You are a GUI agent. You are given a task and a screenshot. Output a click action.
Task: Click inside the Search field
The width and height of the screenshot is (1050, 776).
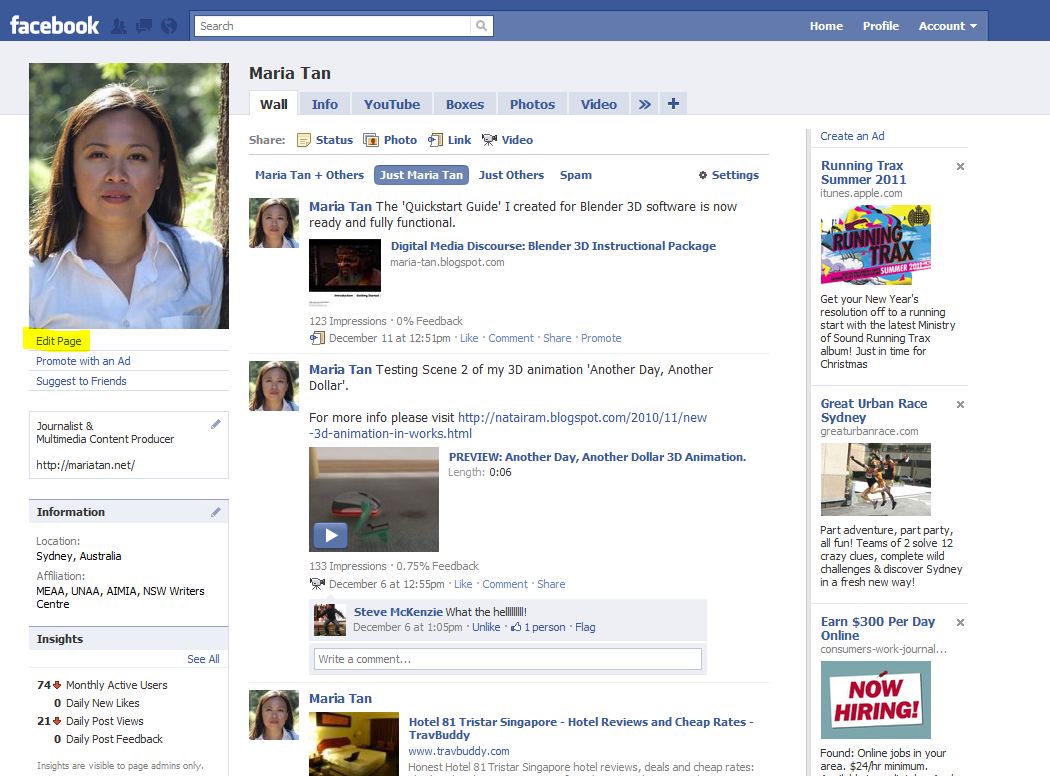coord(332,25)
